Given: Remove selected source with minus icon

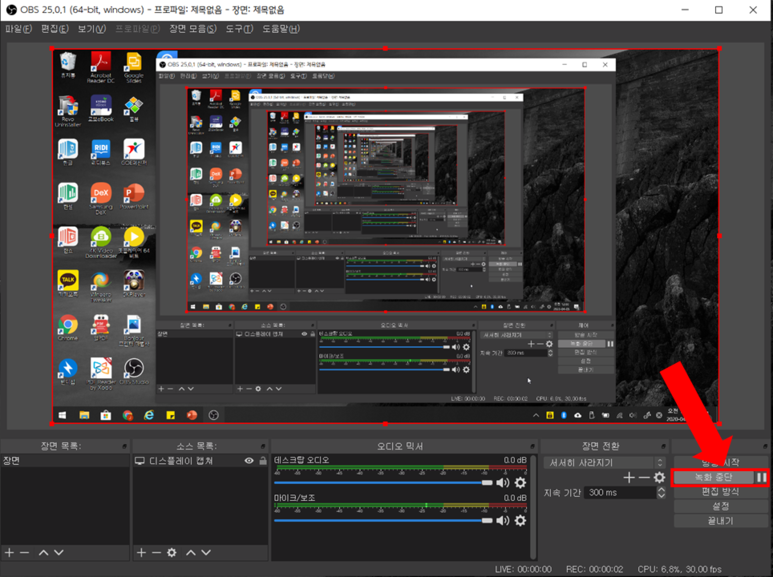Looking at the screenshot, I should 156,553.
